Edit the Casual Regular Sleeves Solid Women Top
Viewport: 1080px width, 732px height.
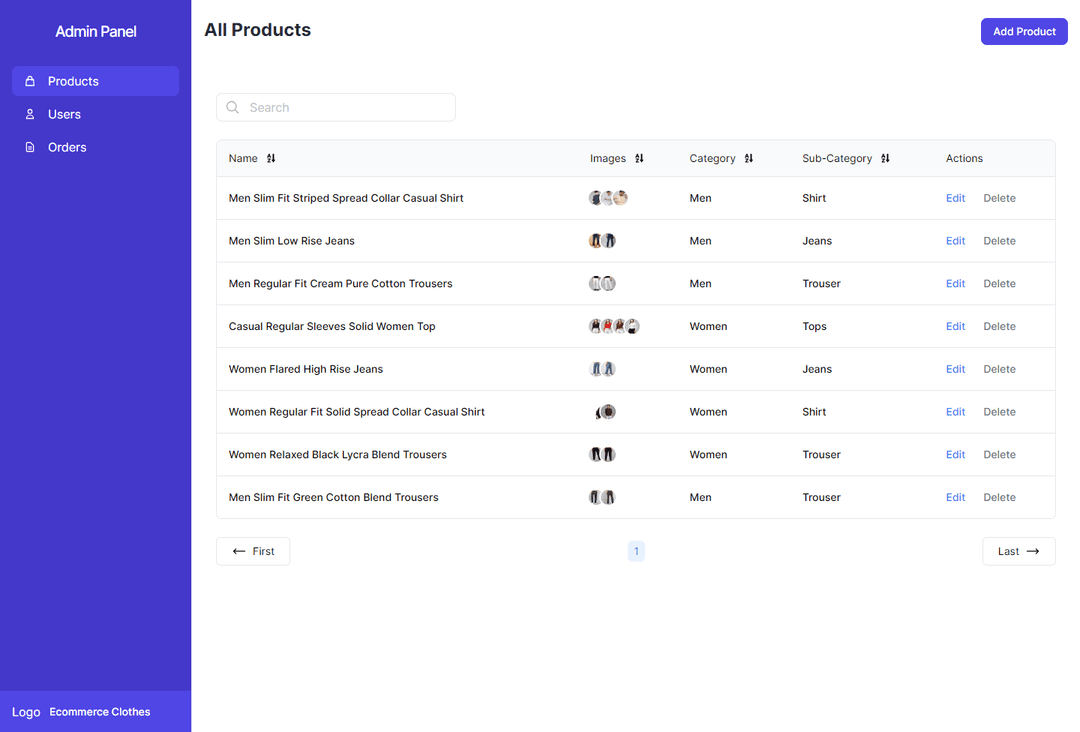pos(955,326)
